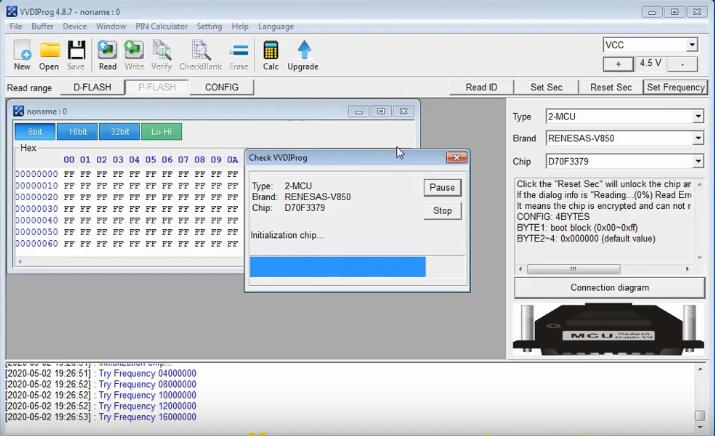Click the initialization progress bar
The height and width of the screenshot is (436, 715).
[358, 267]
